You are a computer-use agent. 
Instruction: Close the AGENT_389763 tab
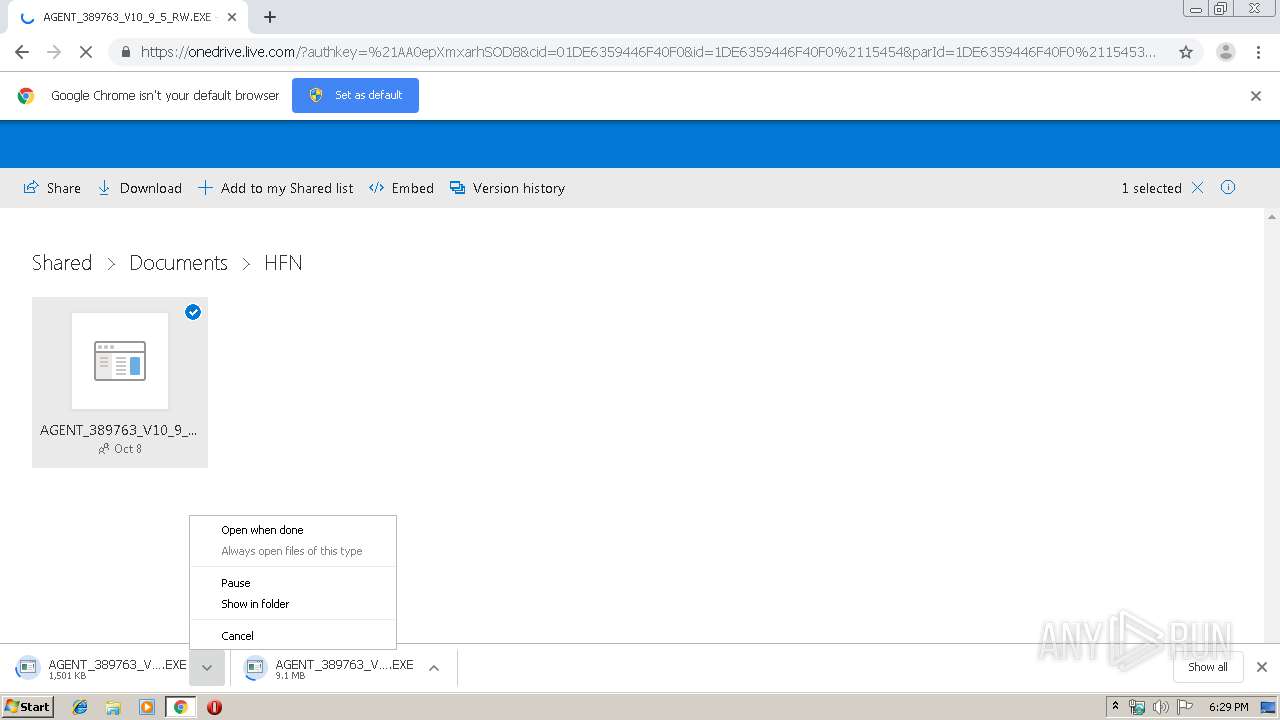point(232,17)
